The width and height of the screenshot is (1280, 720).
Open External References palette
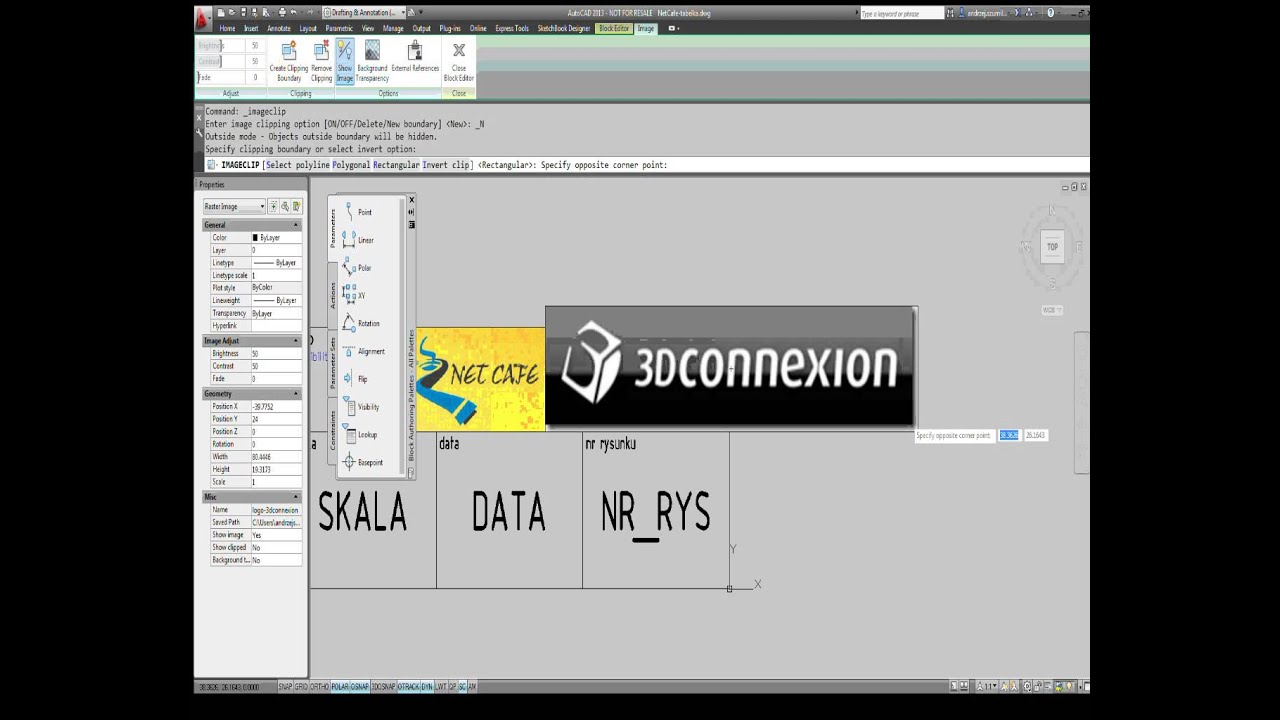(415, 58)
